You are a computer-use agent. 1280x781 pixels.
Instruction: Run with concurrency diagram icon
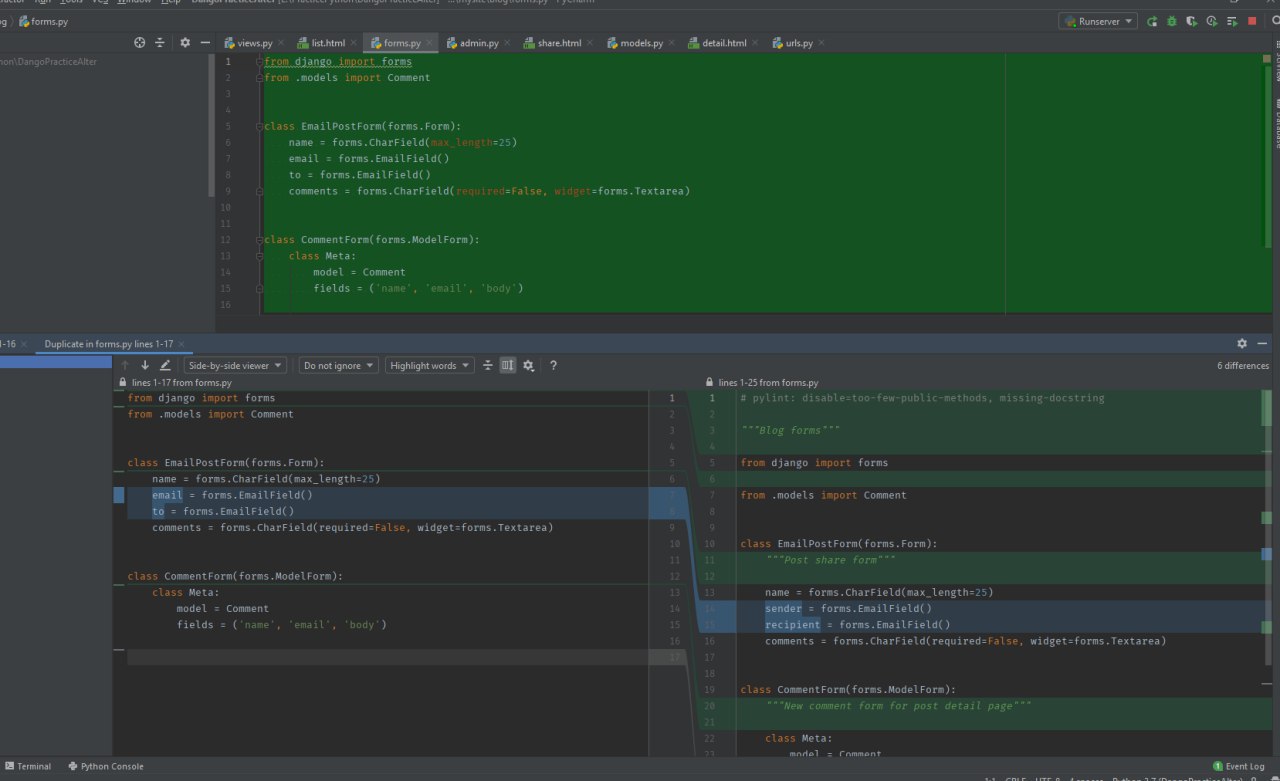1231,21
